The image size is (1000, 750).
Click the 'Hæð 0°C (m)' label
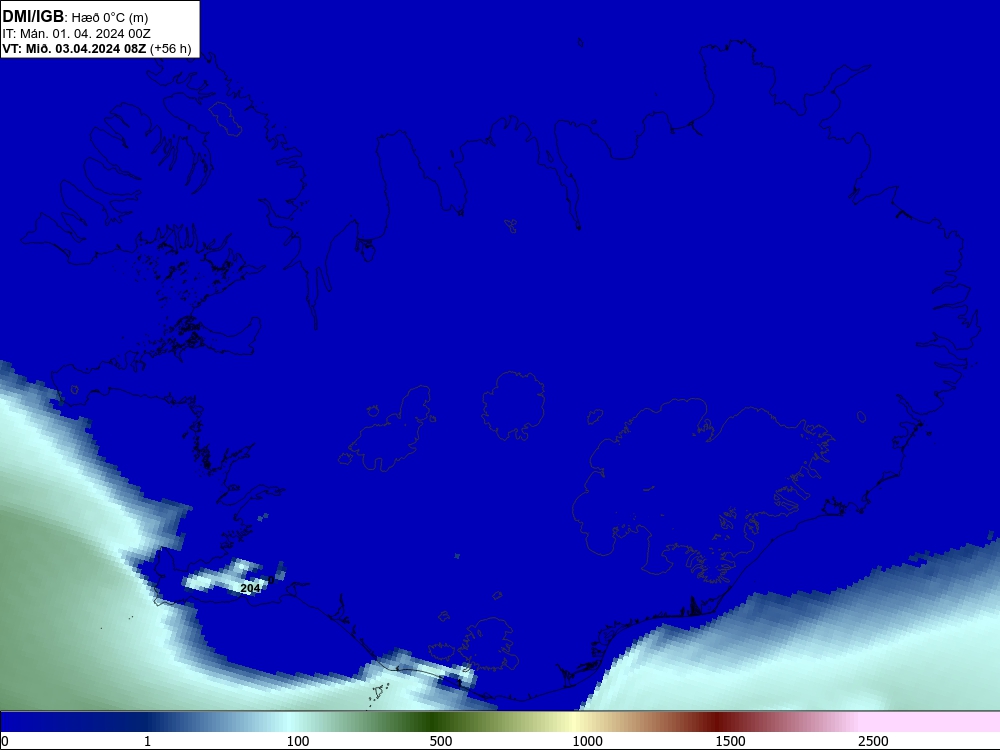(110, 18)
